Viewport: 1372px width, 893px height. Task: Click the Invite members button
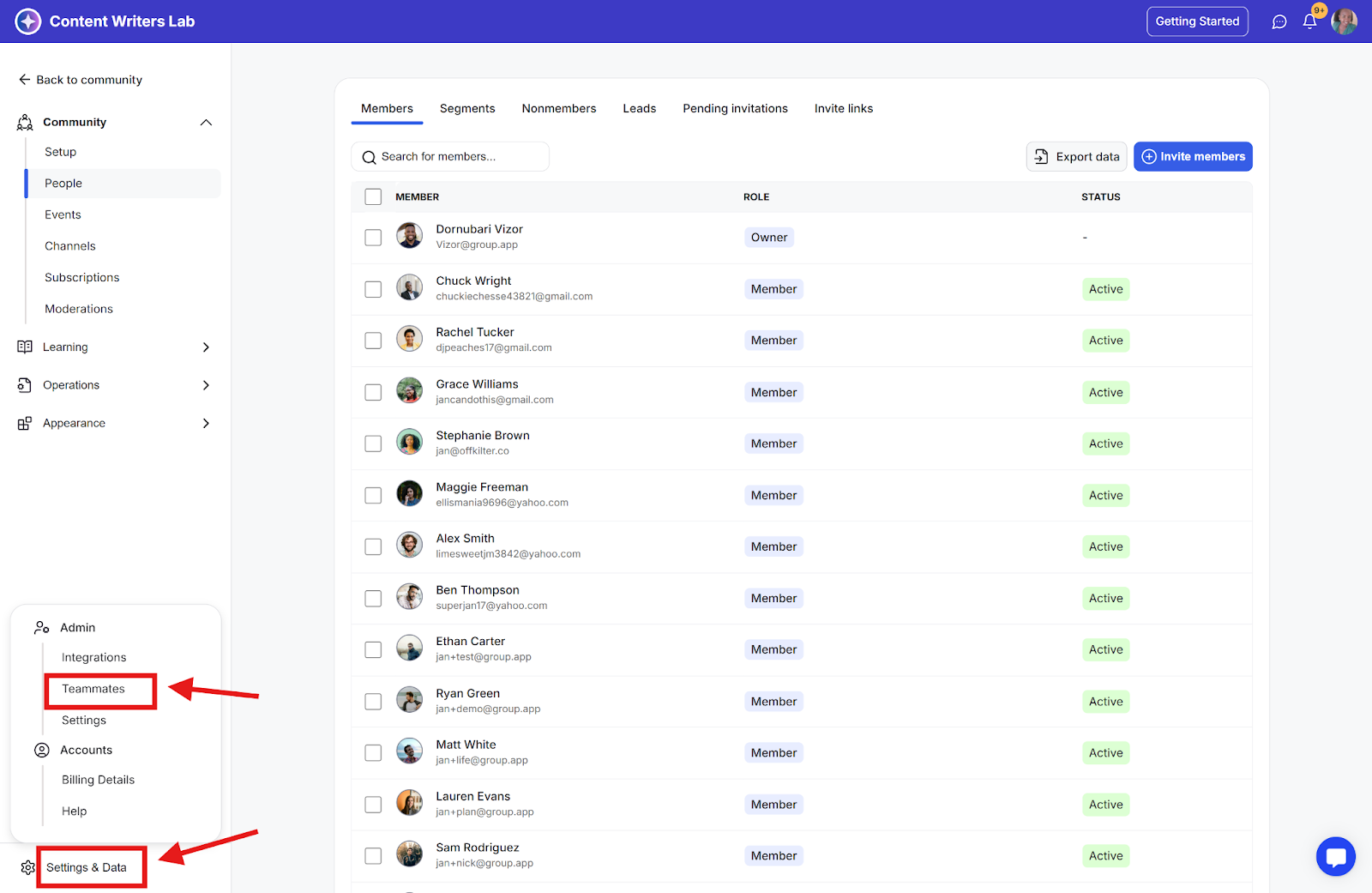[x=1193, y=156]
